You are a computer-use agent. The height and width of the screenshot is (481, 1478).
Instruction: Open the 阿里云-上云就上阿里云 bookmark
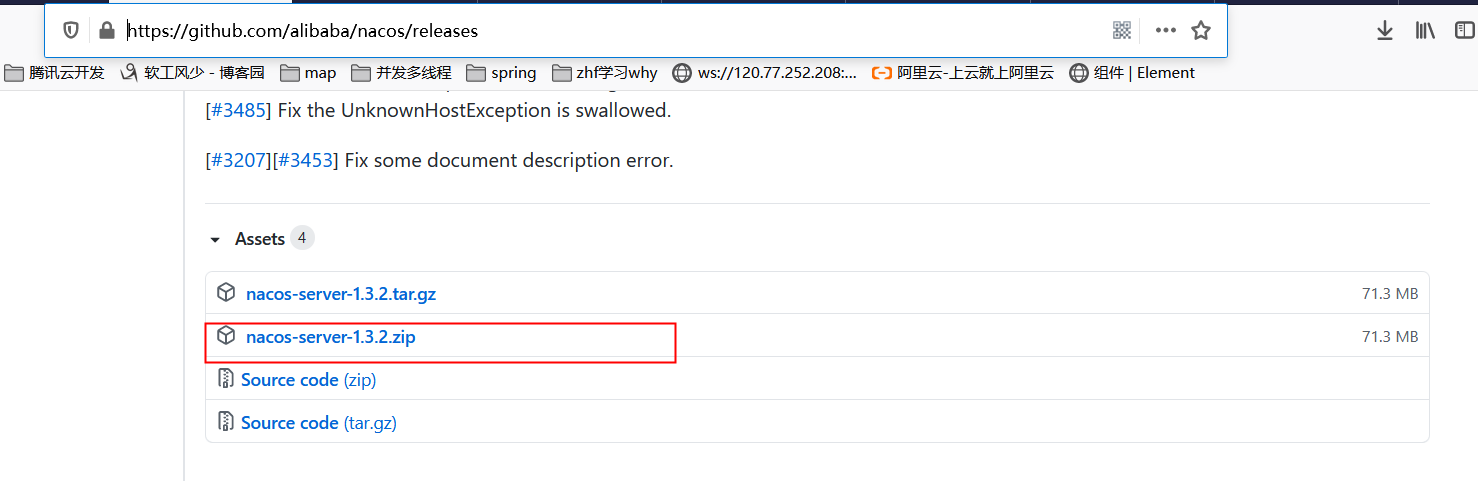963,73
